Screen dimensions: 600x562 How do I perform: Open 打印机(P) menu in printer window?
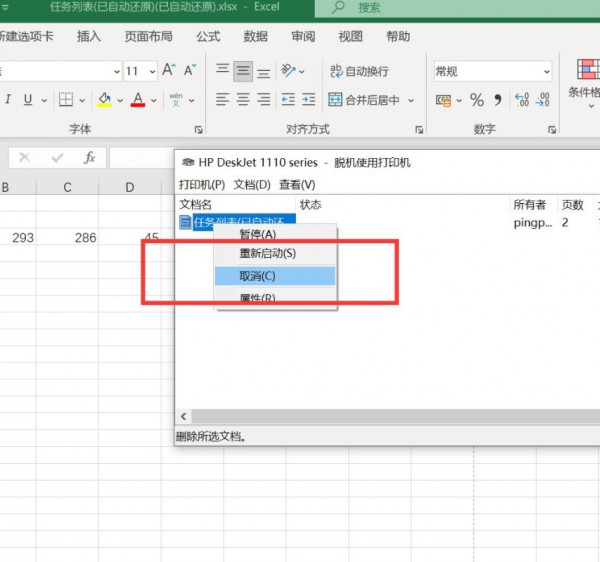pos(202,185)
